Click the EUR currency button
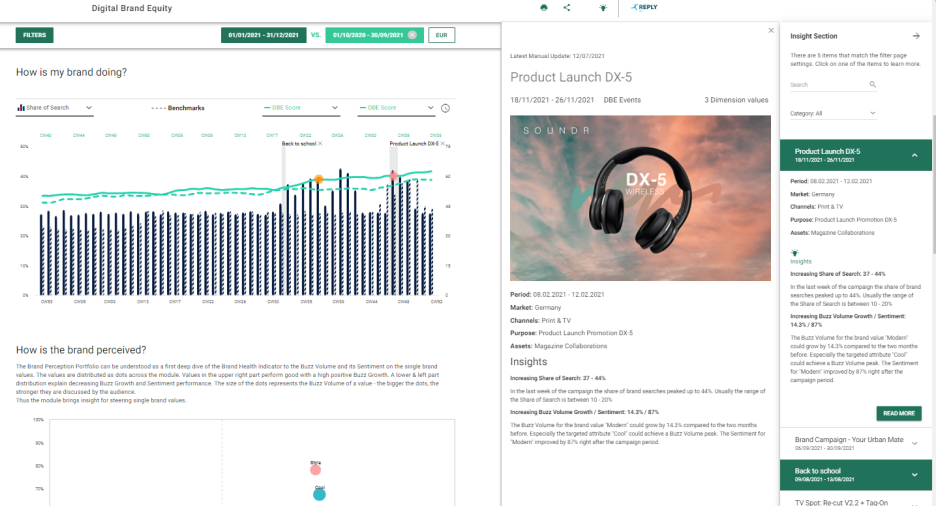 tap(442, 35)
